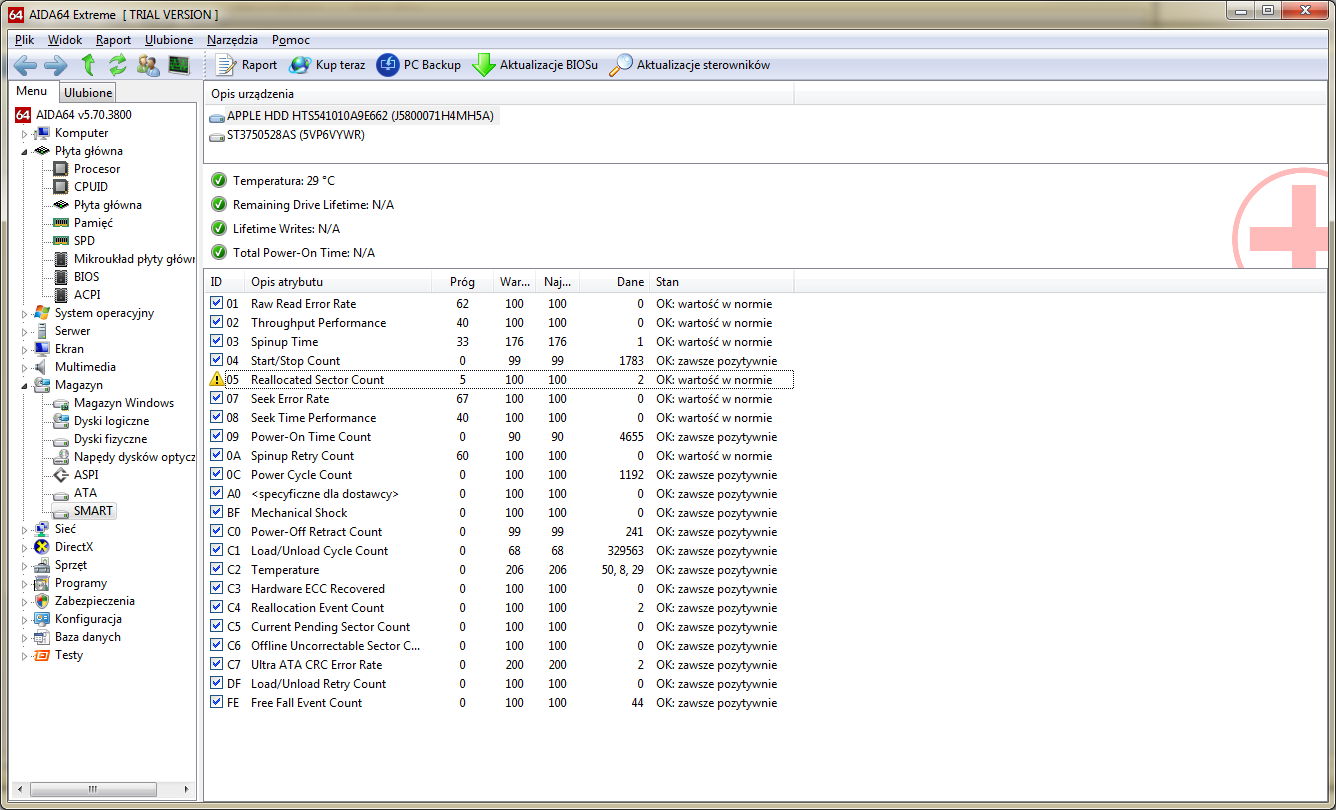Click the Kup teraz toolbar button
This screenshot has width=1336, height=810.
[x=327, y=66]
